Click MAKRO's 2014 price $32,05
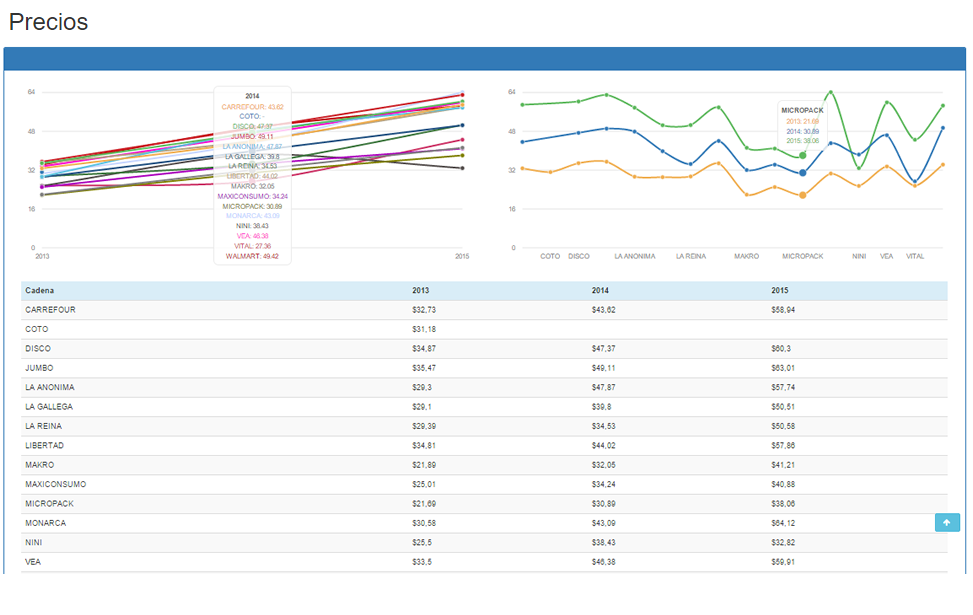The height and width of the screenshot is (615, 973). tap(604, 465)
